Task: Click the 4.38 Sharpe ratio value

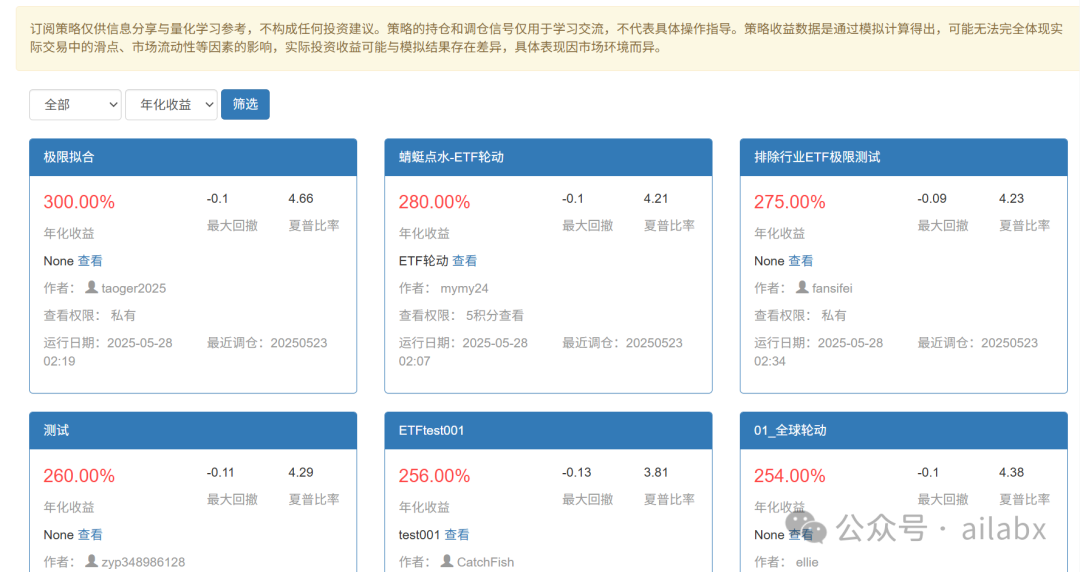Action: (x=1011, y=472)
